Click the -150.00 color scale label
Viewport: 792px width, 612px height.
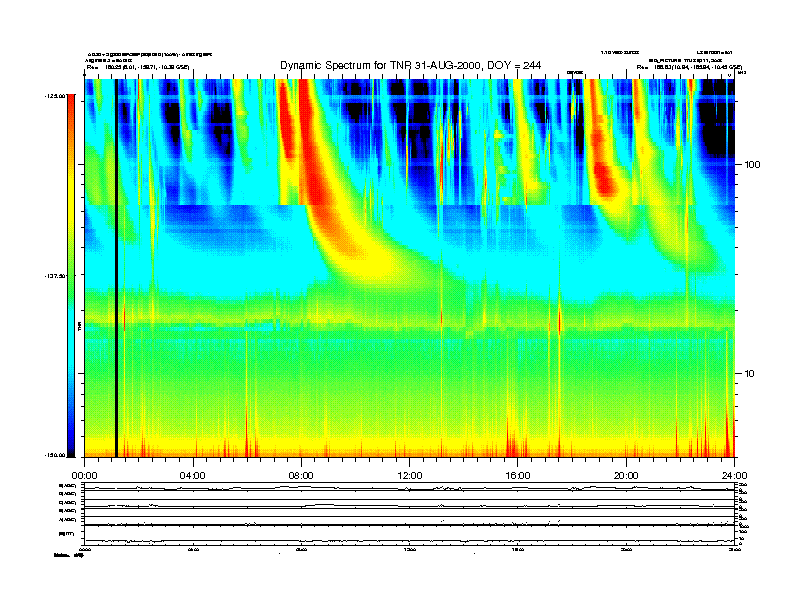click(x=55, y=455)
